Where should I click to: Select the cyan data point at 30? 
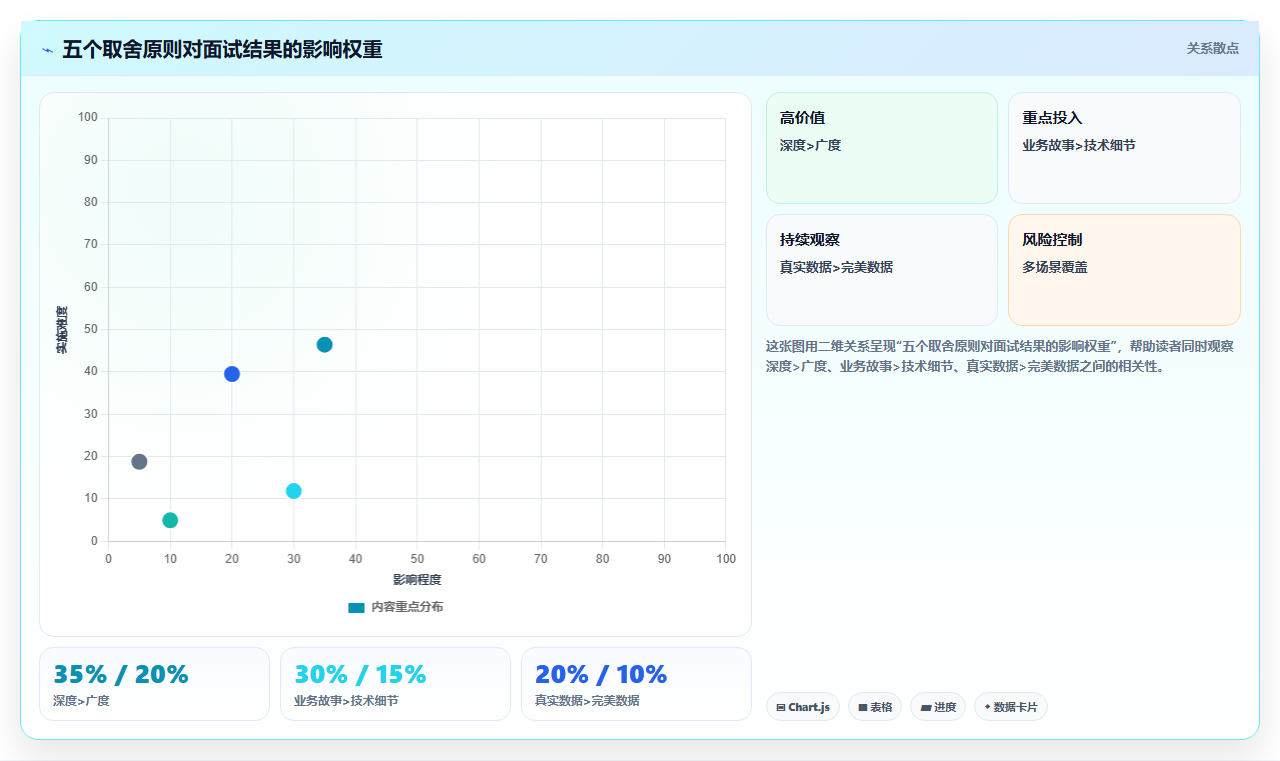coord(293,491)
